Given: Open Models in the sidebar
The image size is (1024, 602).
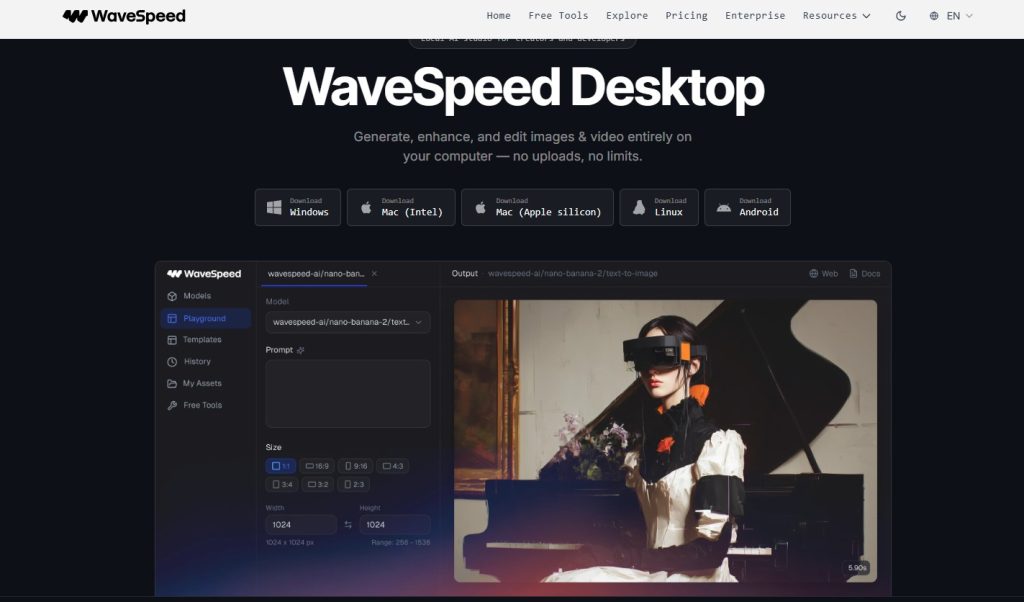Looking at the screenshot, I should coord(206,296).
